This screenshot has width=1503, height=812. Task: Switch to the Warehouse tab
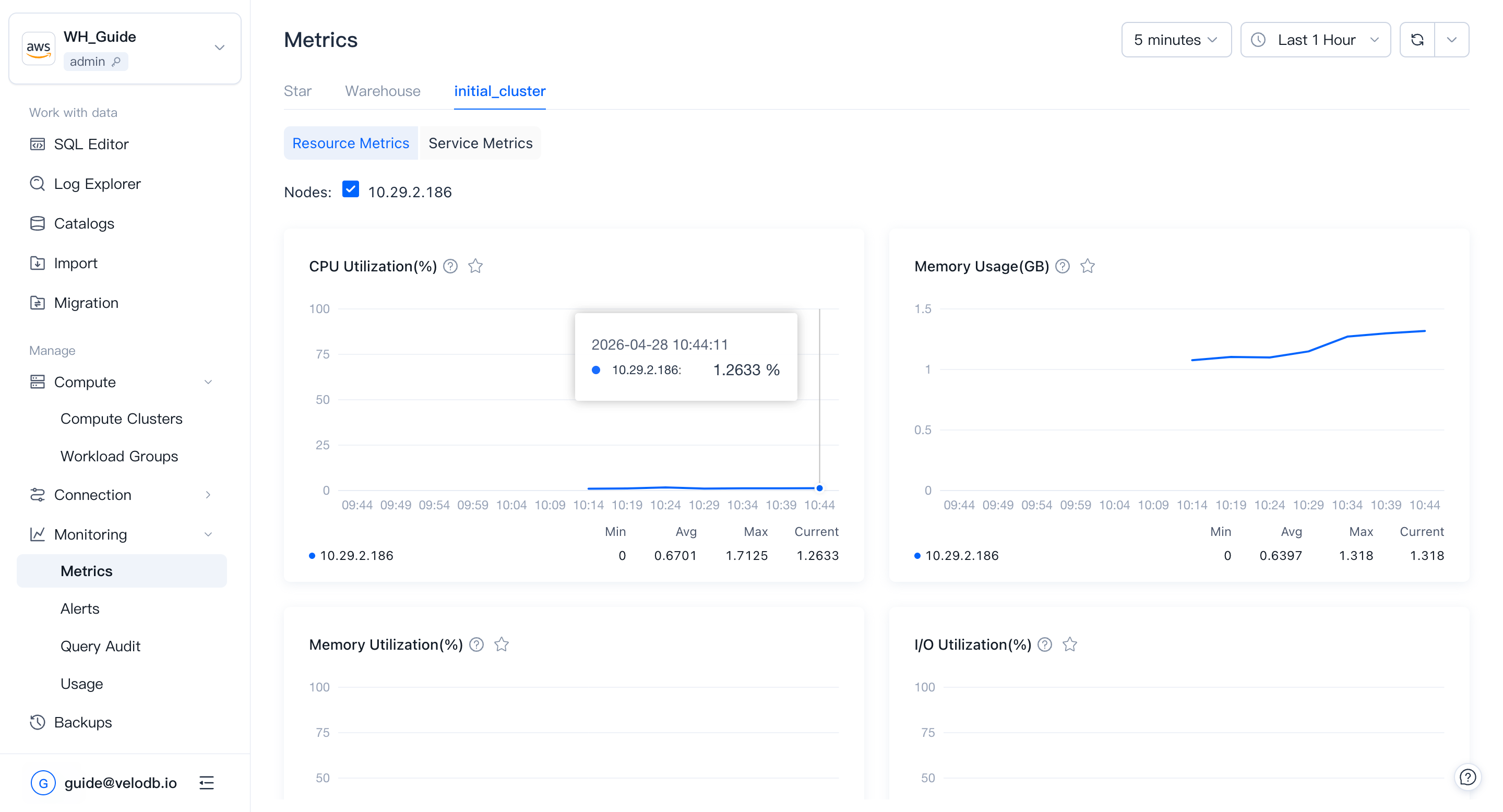coord(383,91)
